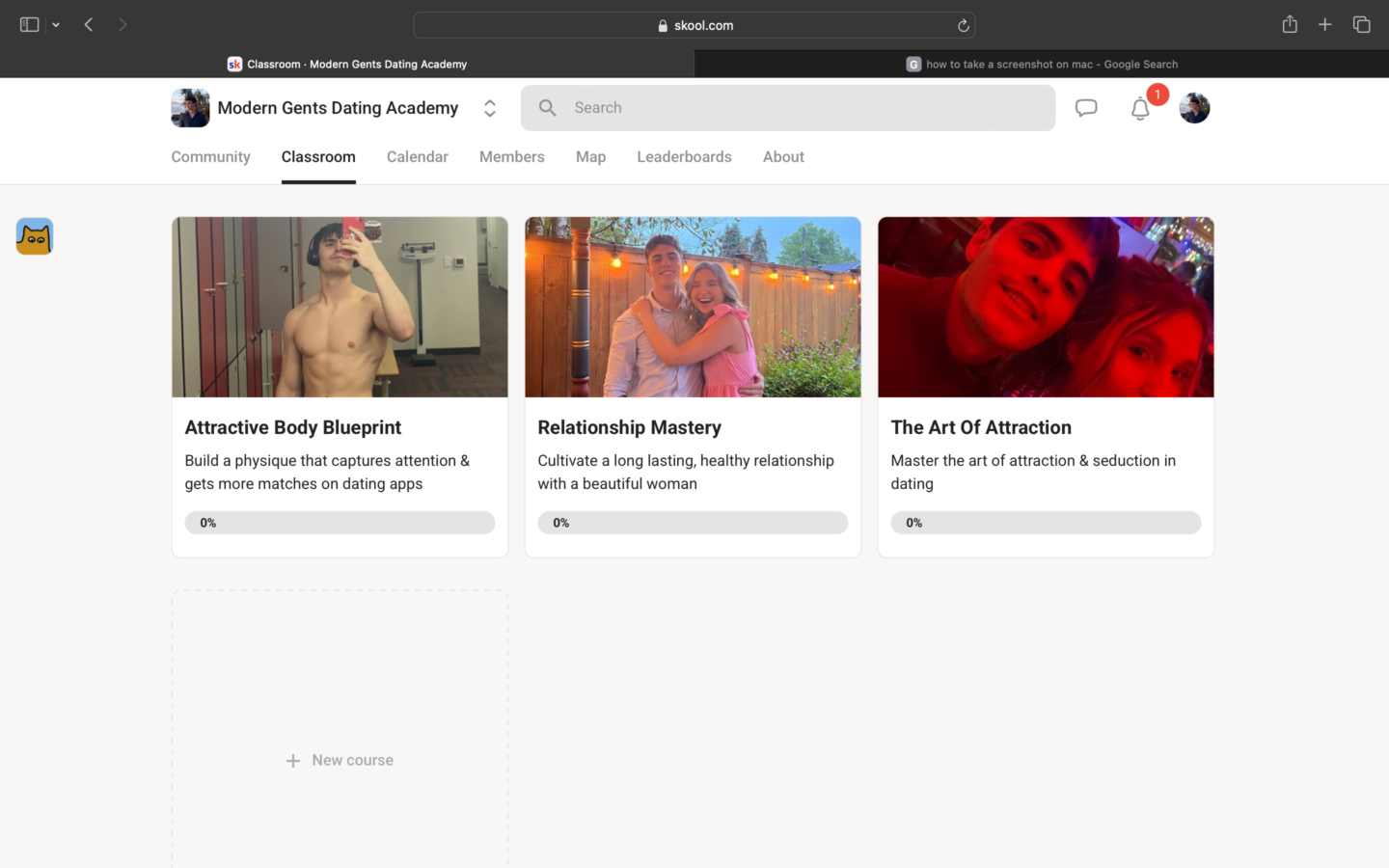
Task: Switch to the Community tab
Action: [210, 157]
